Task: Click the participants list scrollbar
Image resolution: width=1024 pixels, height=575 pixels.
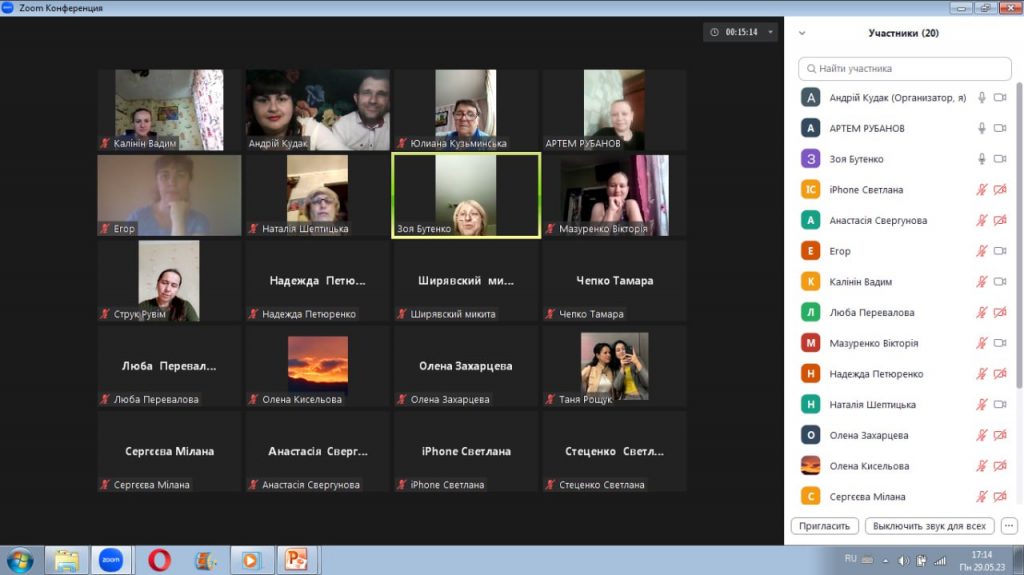Action: [1019, 235]
